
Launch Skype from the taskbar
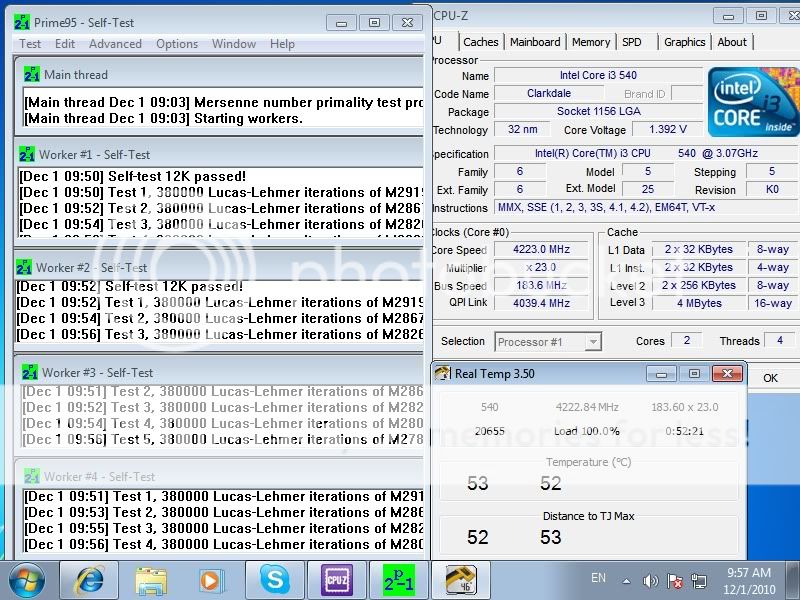(x=273, y=580)
